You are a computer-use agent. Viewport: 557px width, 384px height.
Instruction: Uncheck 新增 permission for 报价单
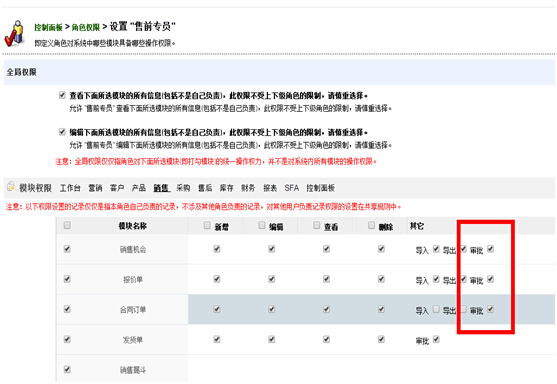coord(217,279)
